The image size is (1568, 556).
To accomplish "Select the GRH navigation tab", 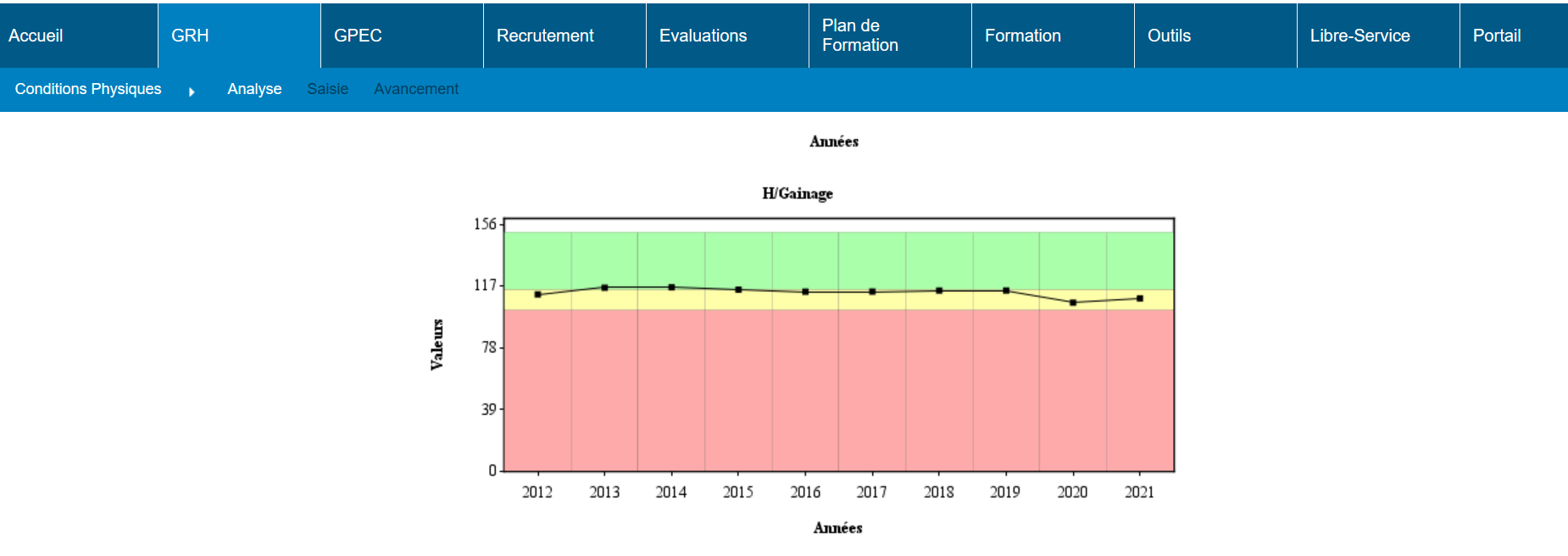I will [190, 36].
